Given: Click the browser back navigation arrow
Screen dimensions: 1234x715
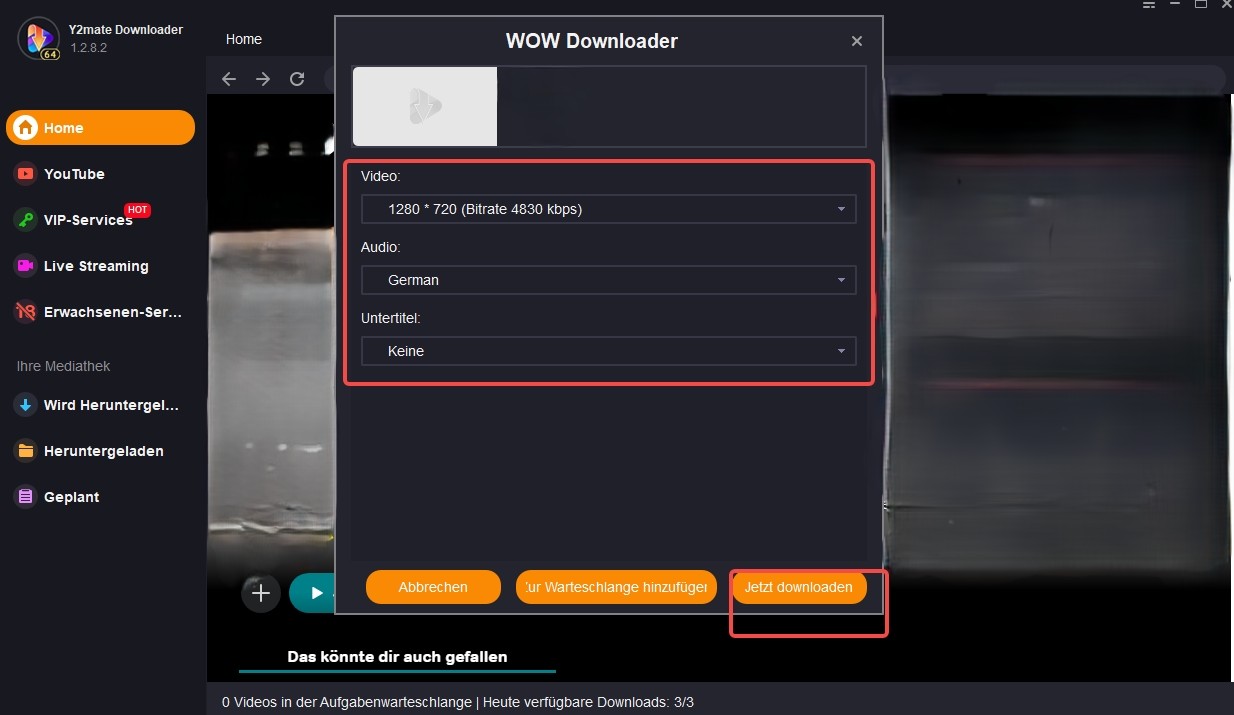Looking at the screenshot, I should pos(229,78).
